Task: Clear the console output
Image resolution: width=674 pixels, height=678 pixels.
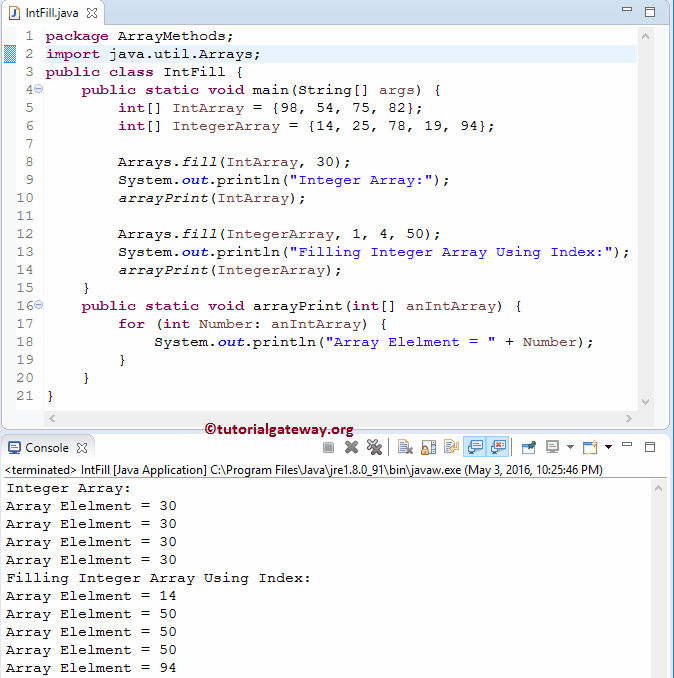Action: click(x=405, y=447)
